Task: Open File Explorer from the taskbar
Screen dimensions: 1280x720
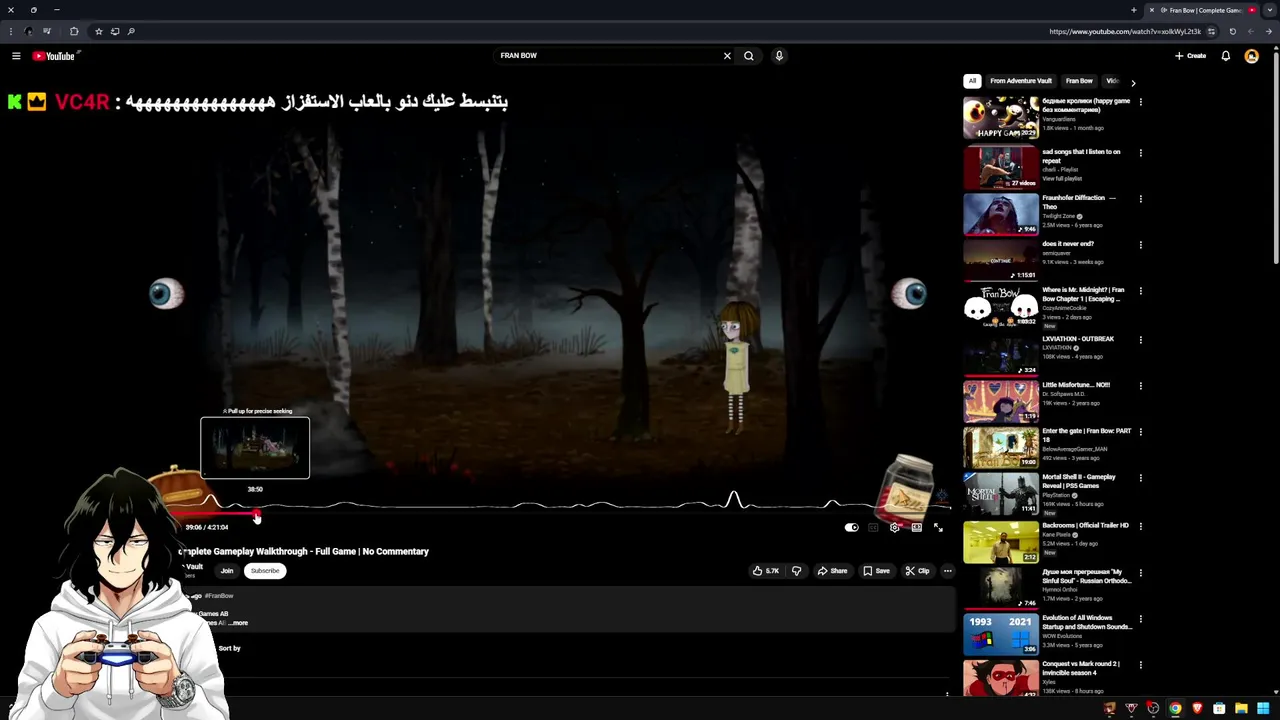Action: [x=1241, y=709]
